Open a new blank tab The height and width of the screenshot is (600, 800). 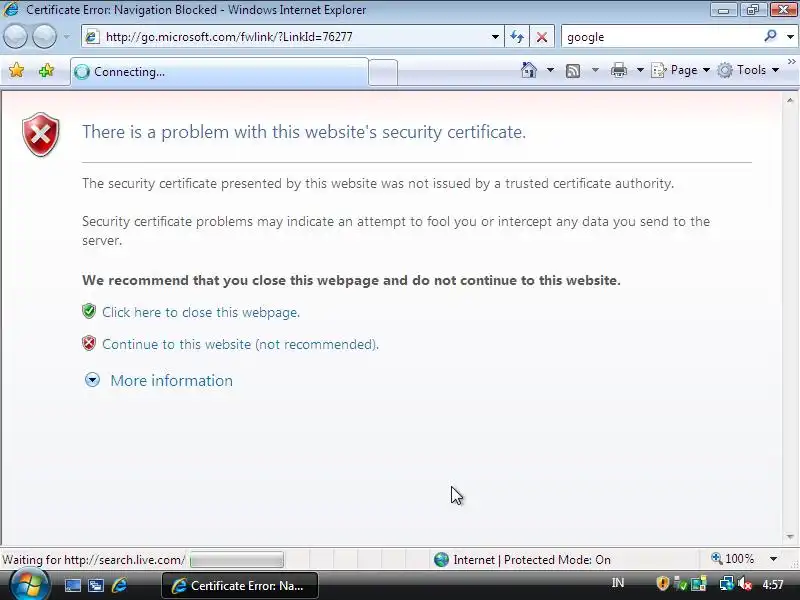[383, 72]
